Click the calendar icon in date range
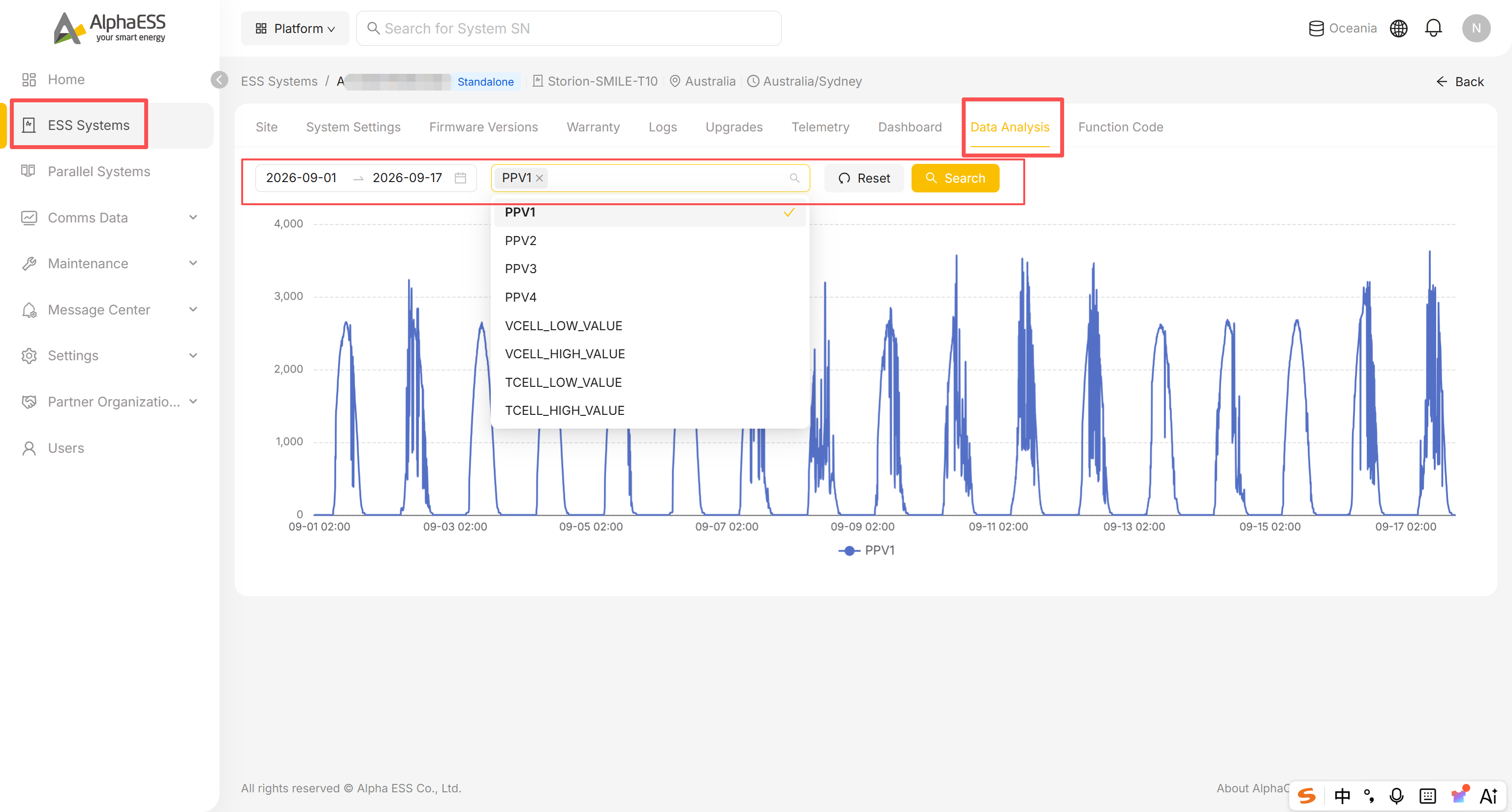 pos(460,178)
